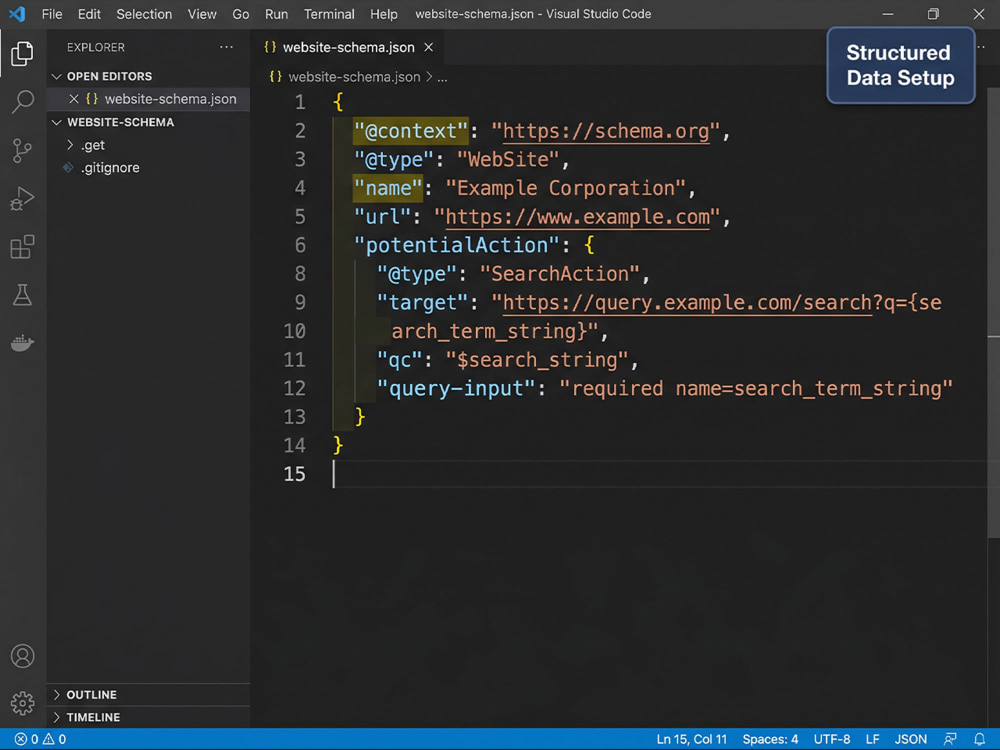Screen dimensions: 1000x750
Task: Click "Example Corporation" string value
Action: coord(566,188)
